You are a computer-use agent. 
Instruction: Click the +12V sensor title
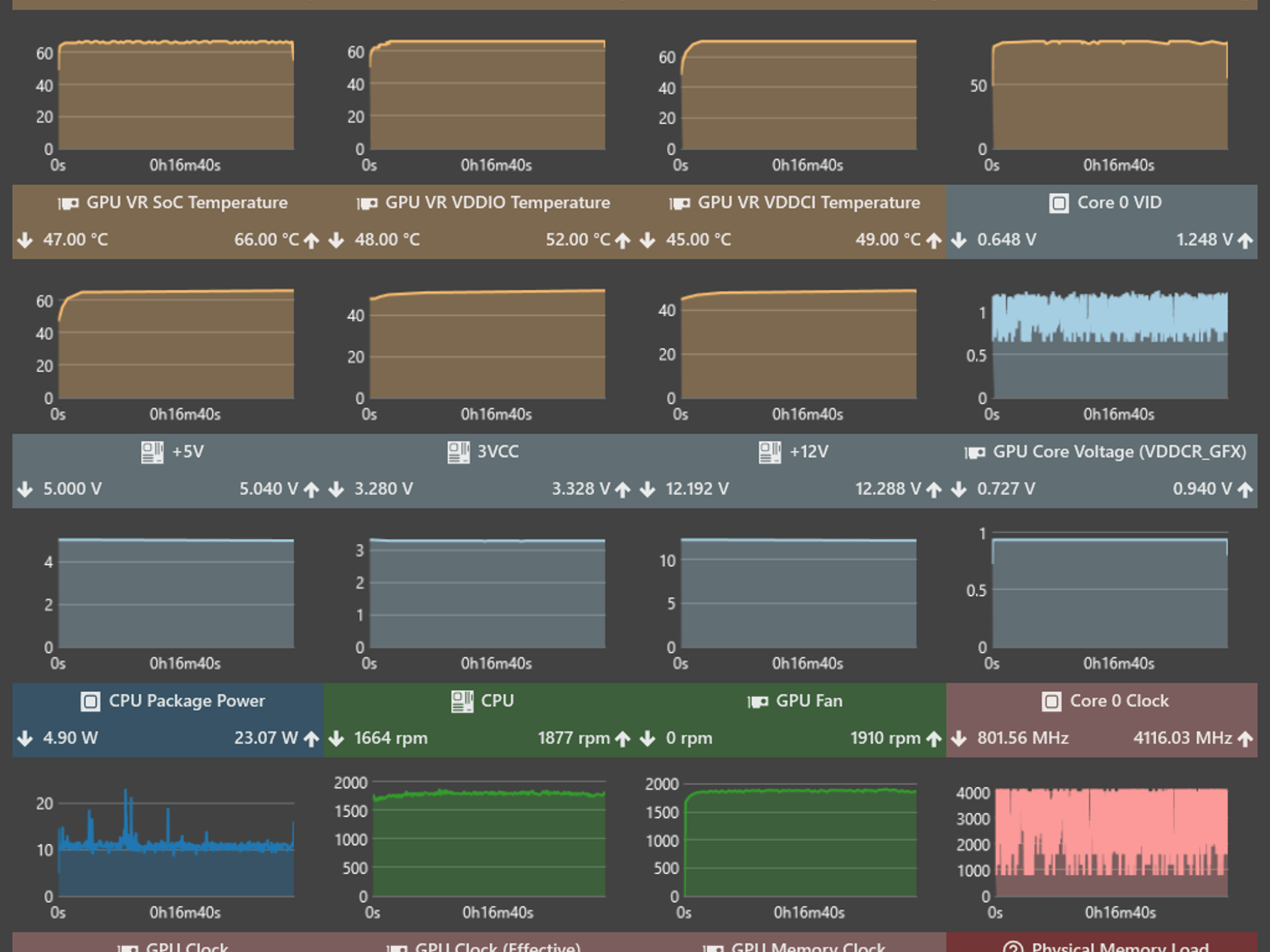pyautogui.click(x=809, y=451)
